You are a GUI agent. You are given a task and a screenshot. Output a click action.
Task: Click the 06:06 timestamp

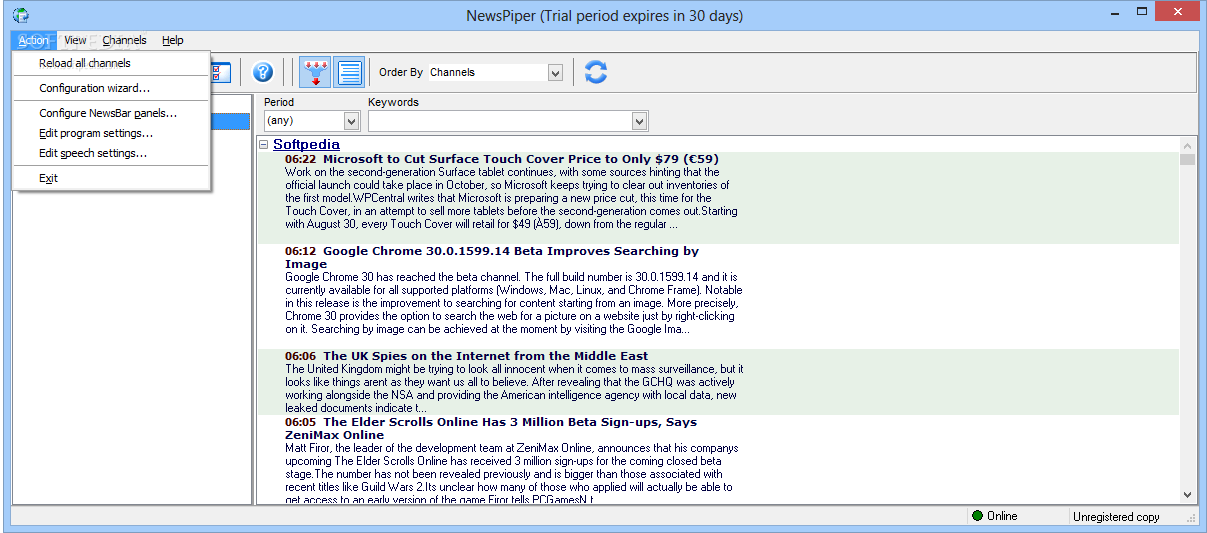(301, 356)
